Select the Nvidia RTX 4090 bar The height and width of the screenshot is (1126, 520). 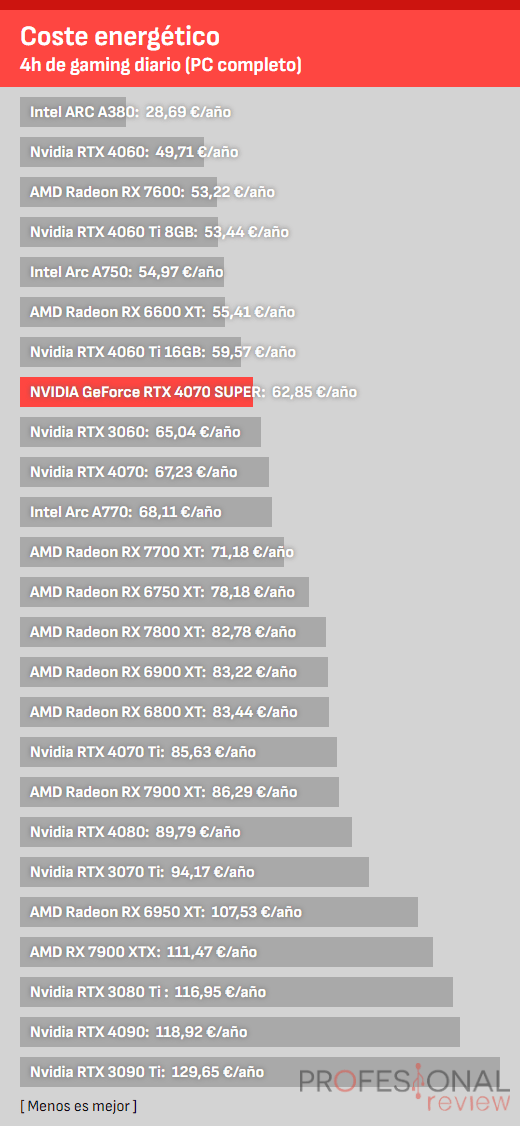pyautogui.click(x=240, y=1032)
